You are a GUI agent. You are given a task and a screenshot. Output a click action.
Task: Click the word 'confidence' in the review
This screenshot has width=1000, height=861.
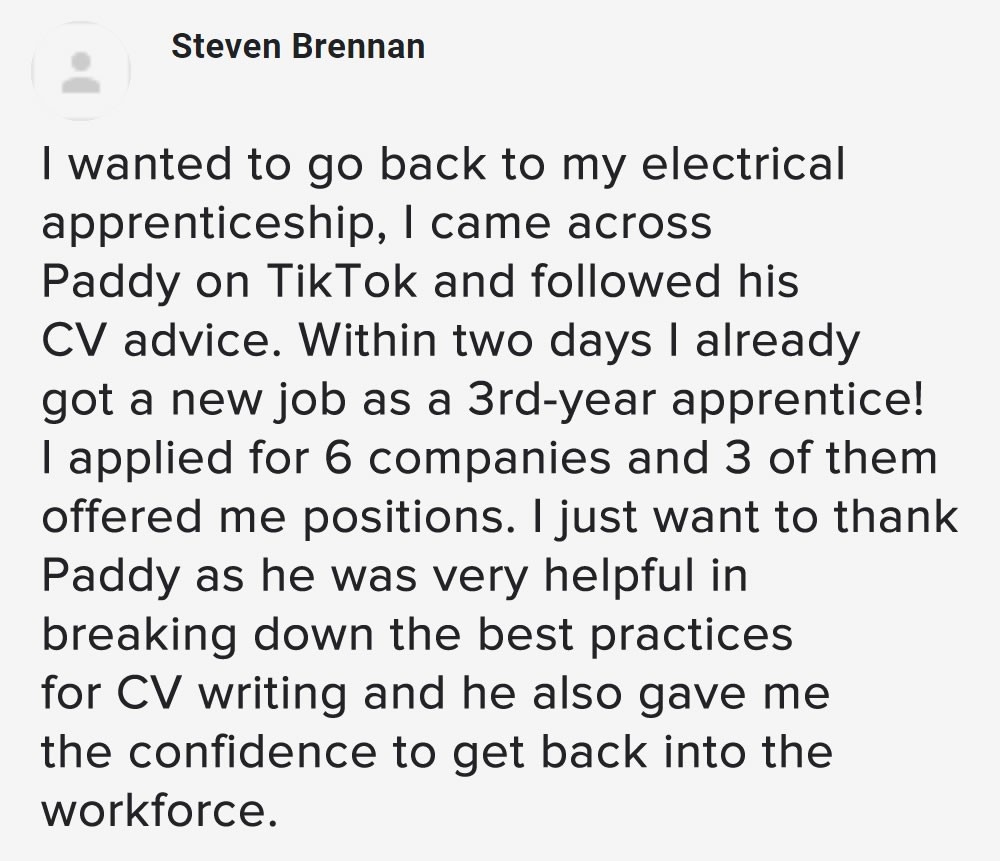(253, 751)
